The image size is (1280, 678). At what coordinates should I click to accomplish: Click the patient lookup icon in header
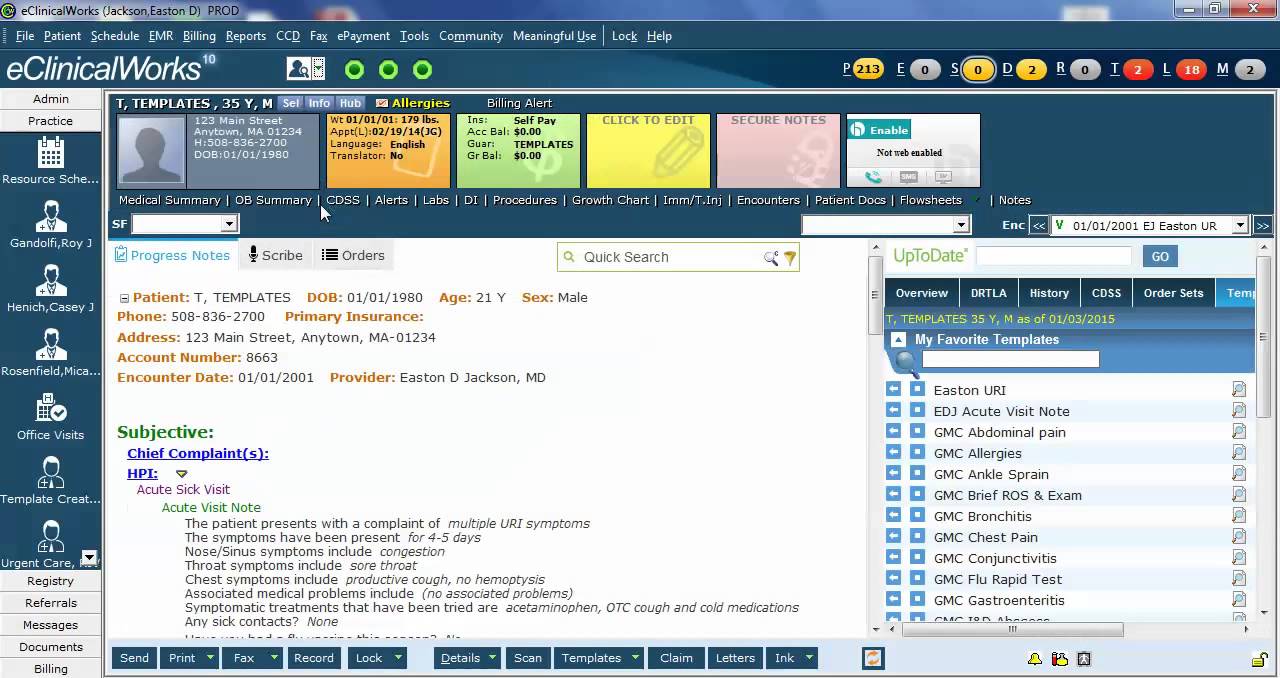pos(298,69)
